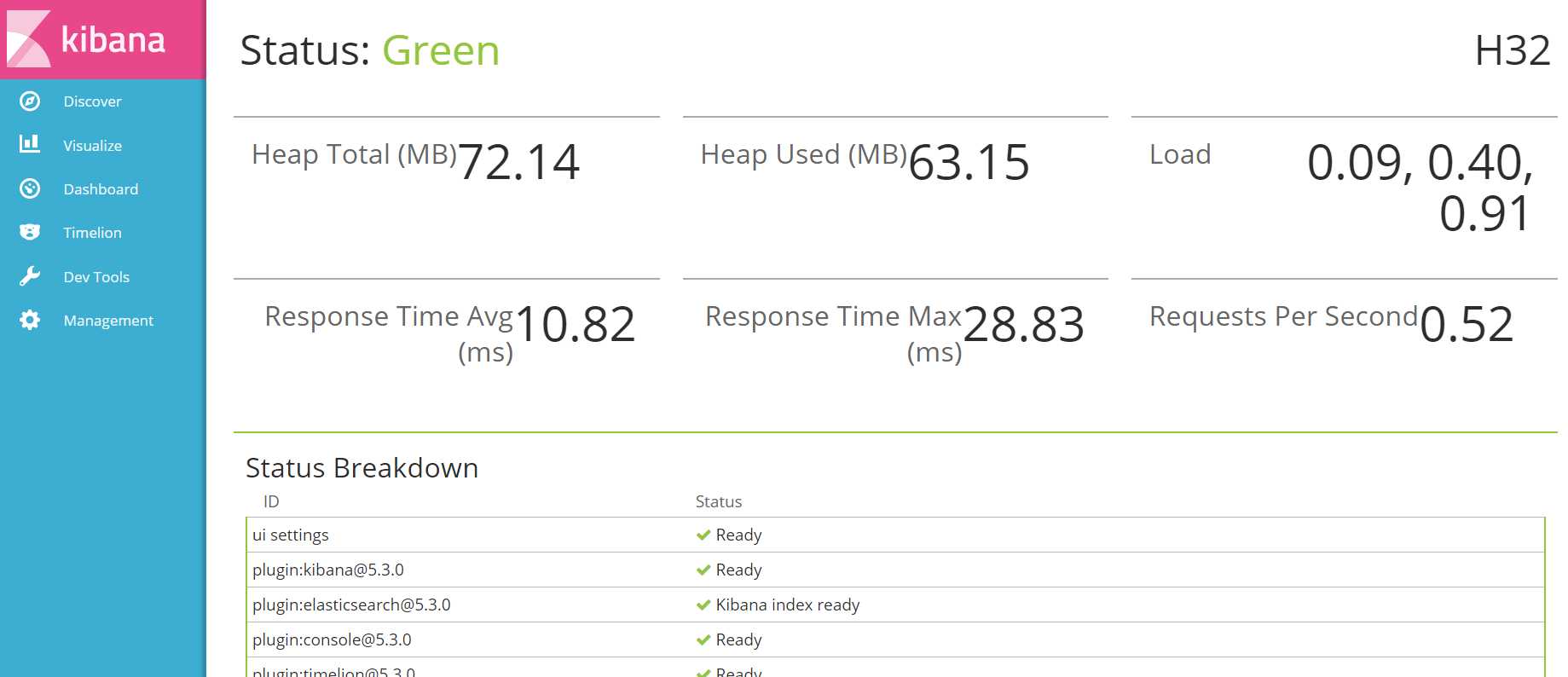Click the ID column header
This screenshot has height=677, width=1568.
pyautogui.click(x=271, y=501)
